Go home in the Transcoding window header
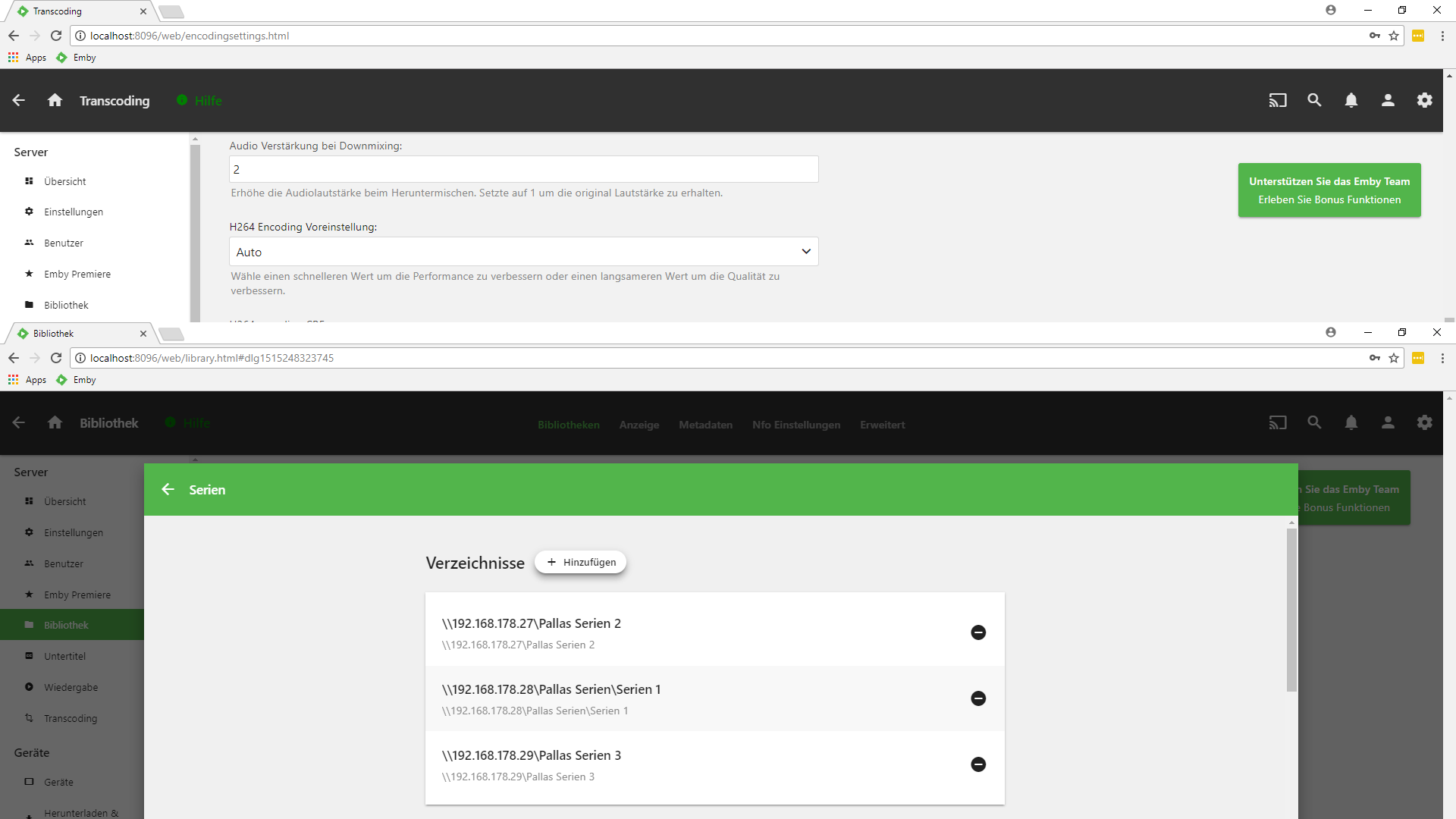The width and height of the screenshot is (1456, 819). [55, 100]
